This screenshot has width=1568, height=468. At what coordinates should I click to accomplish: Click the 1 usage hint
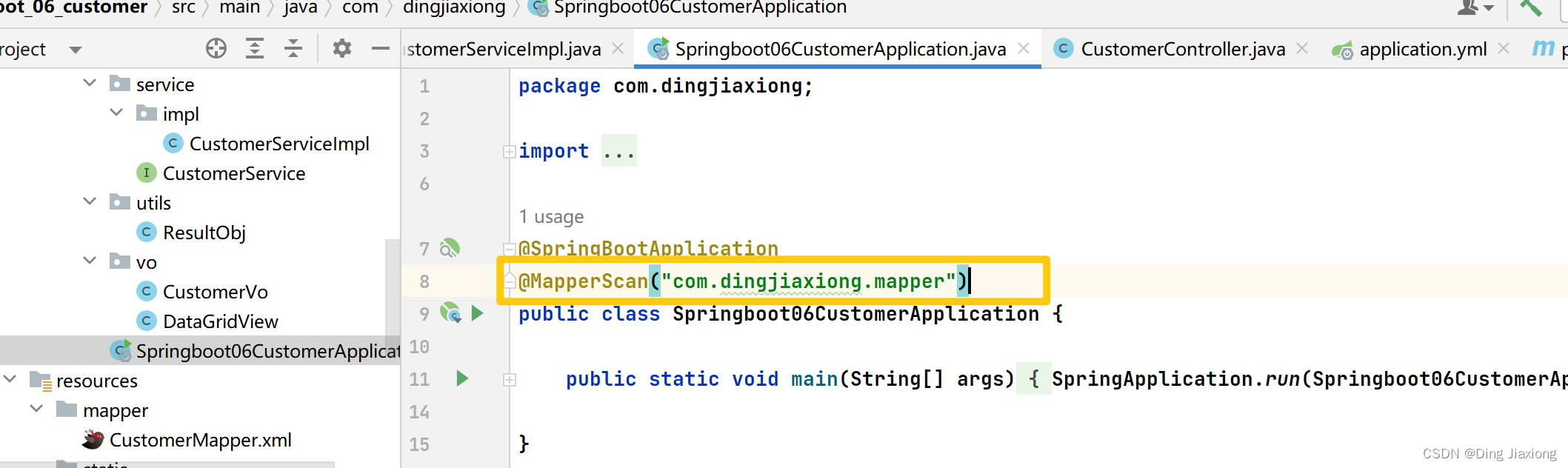point(552,217)
